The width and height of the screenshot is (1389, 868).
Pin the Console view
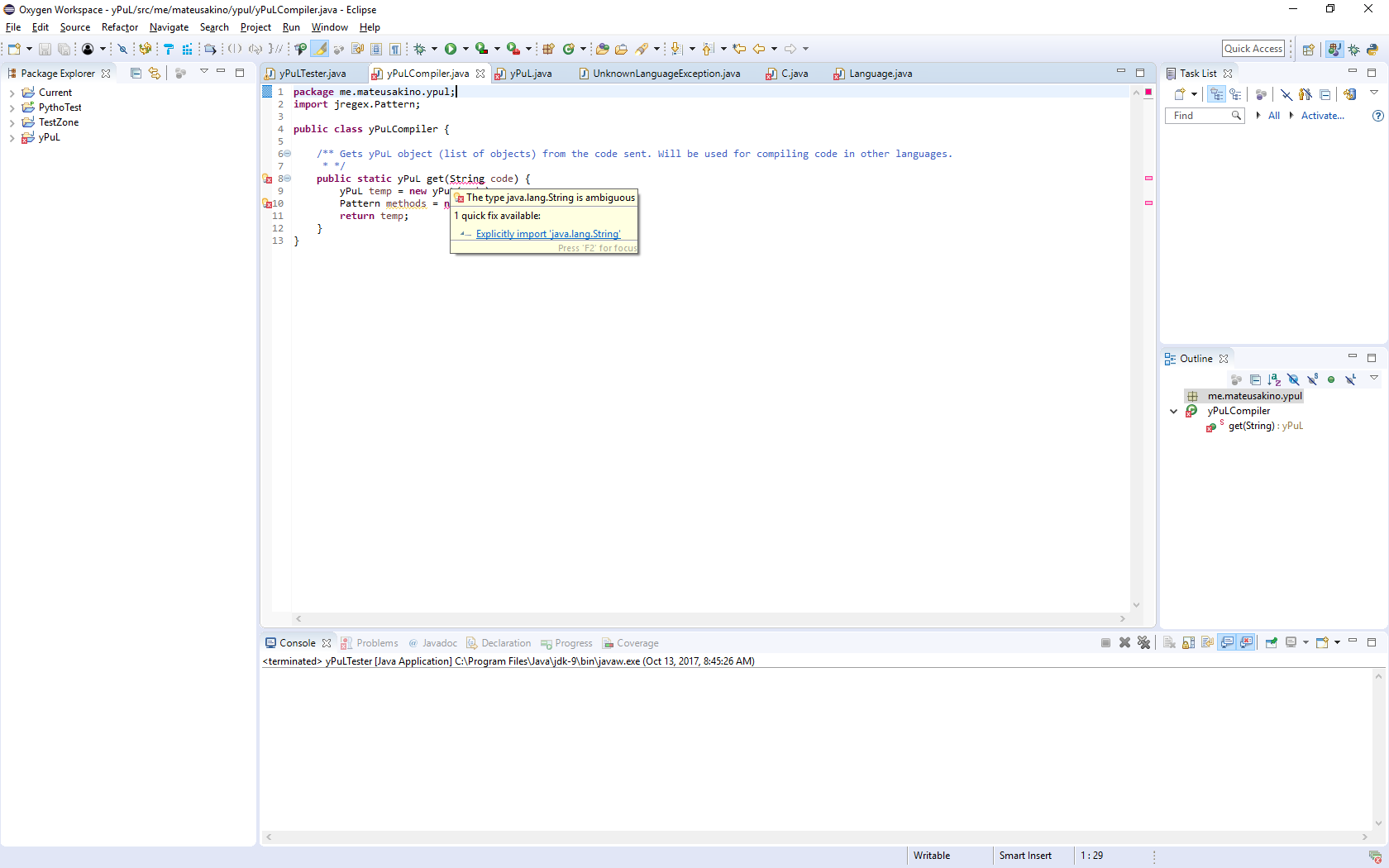1272,642
